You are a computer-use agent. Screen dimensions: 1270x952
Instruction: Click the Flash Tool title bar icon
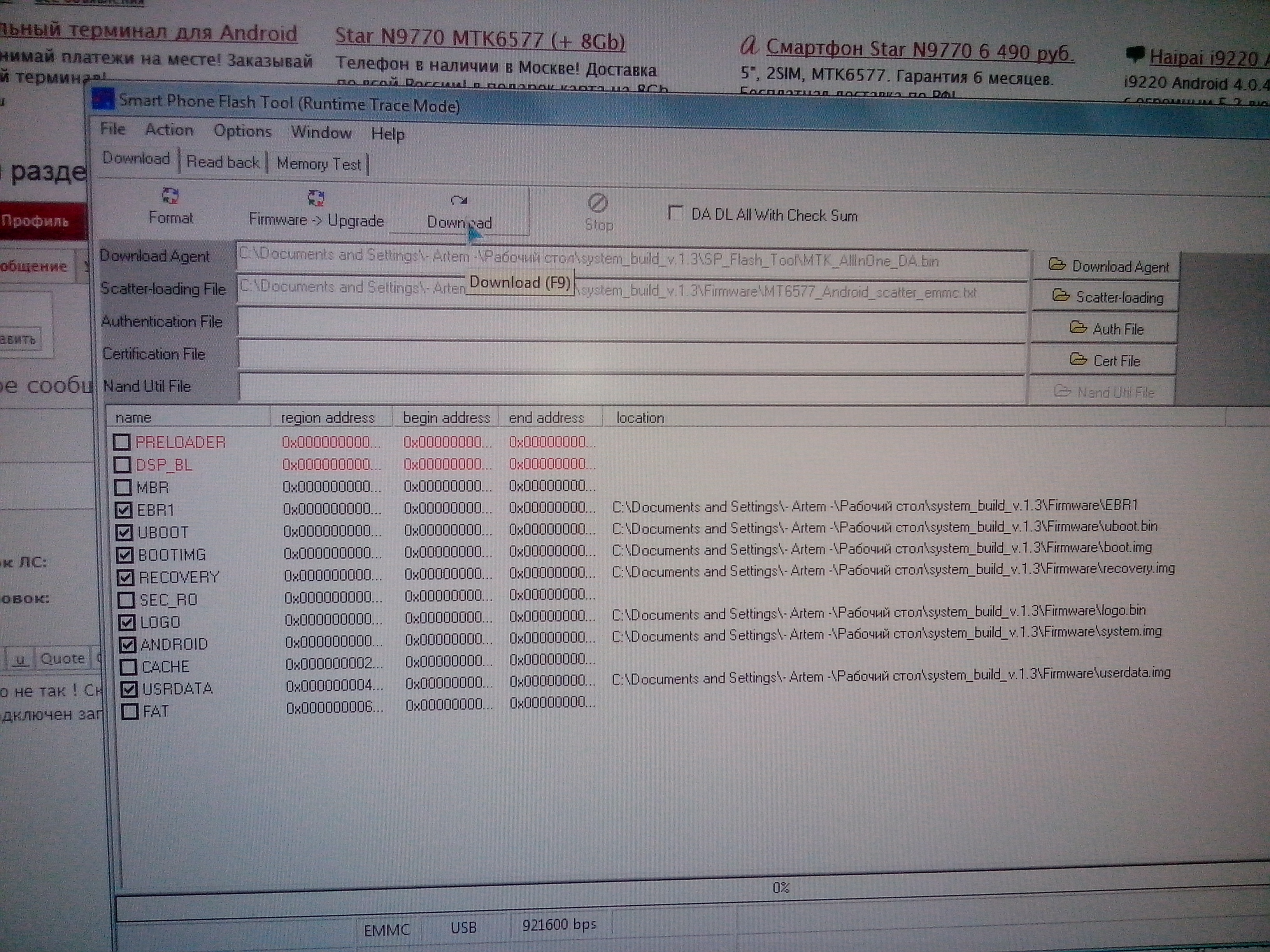tap(103, 99)
